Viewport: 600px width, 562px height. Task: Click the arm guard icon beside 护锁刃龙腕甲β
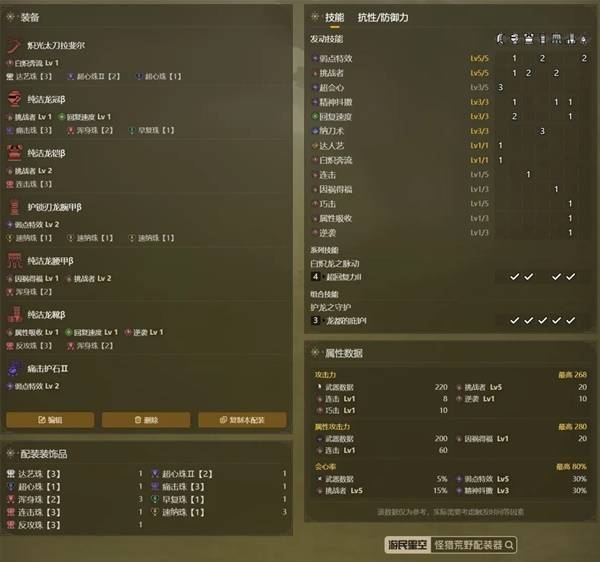(14, 207)
